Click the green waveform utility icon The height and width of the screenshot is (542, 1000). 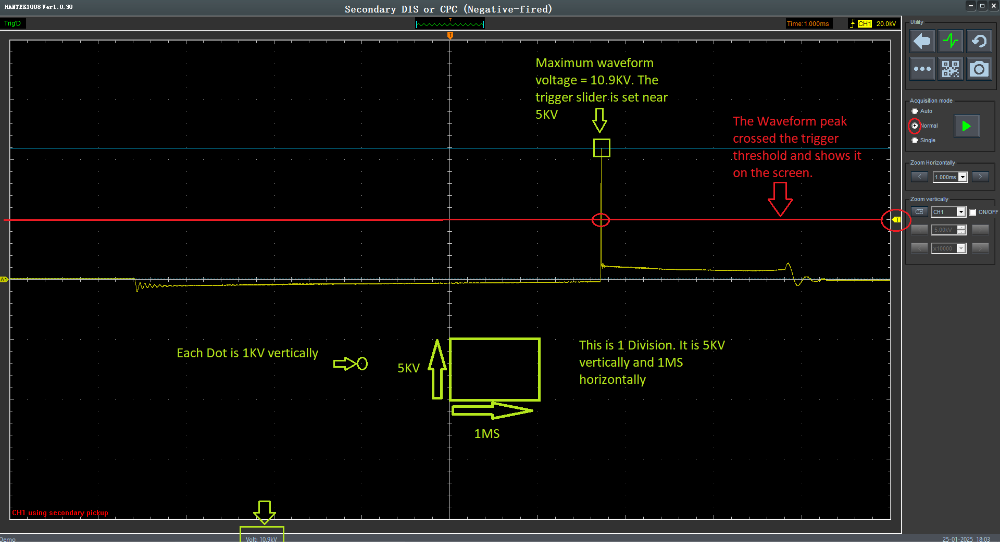[x=951, y=41]
